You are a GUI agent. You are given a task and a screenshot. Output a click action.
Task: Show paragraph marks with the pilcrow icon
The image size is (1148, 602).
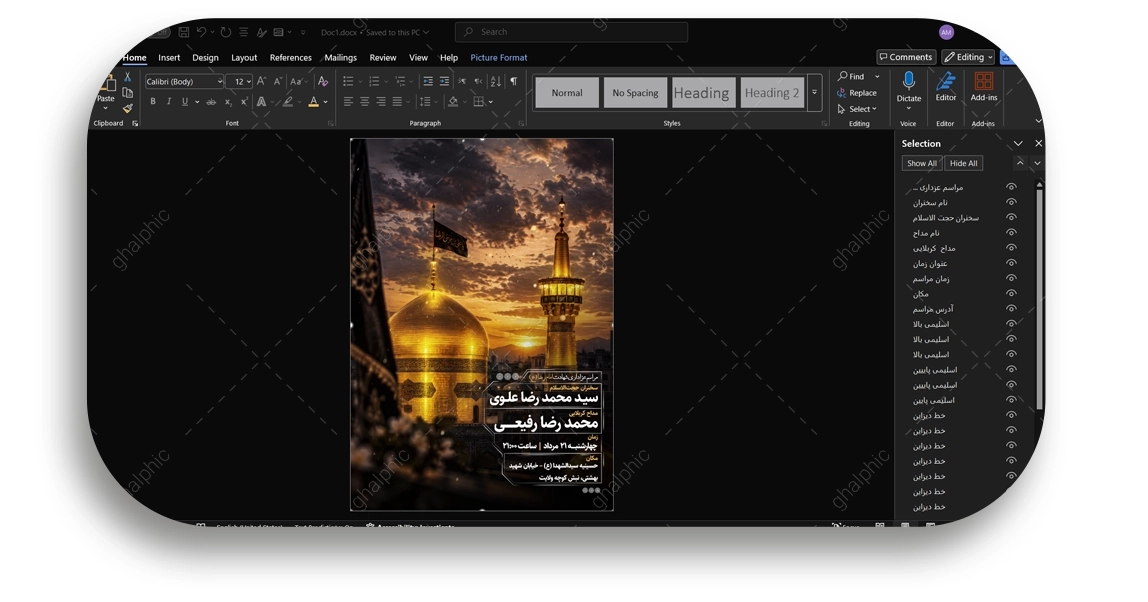pyautogui.click(x=514, y=81)
